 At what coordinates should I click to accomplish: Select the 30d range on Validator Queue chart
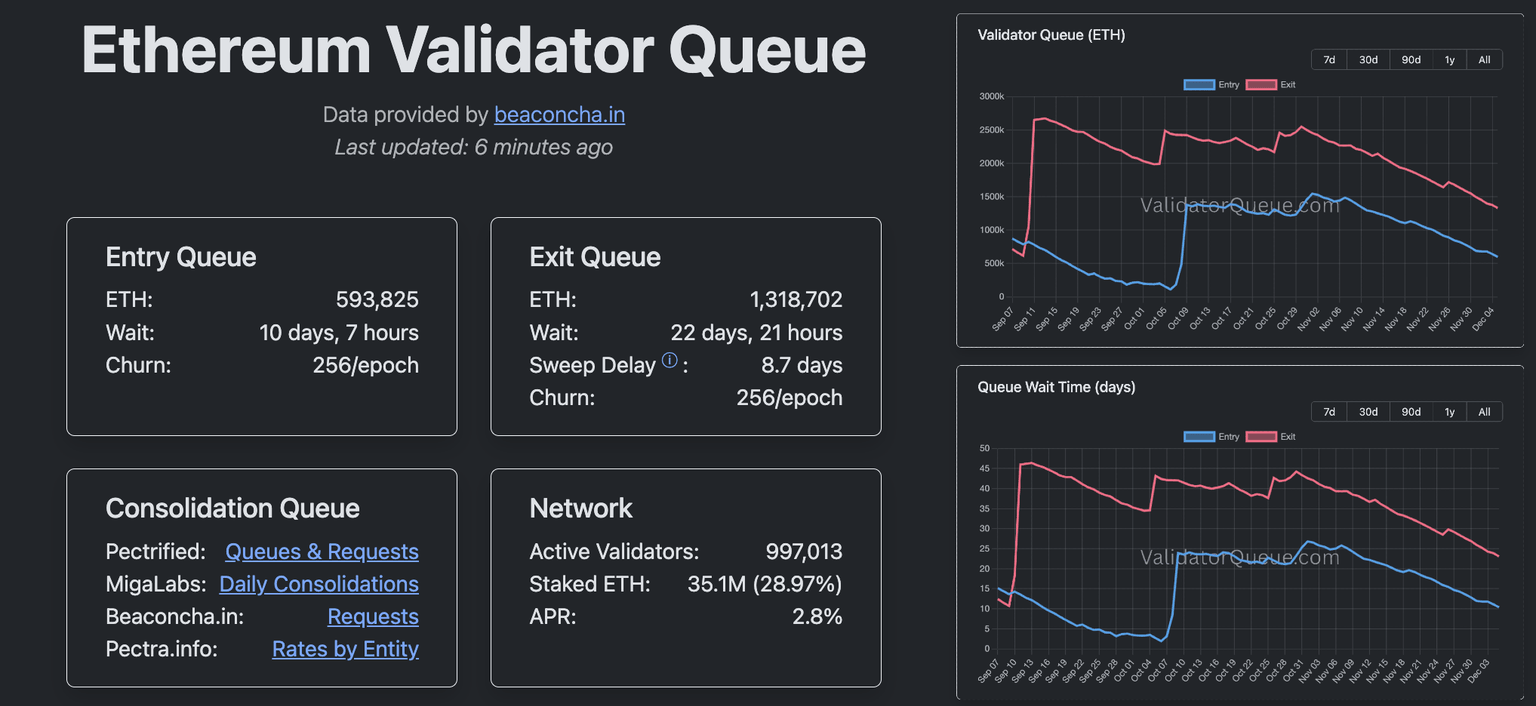(1367, 59)
